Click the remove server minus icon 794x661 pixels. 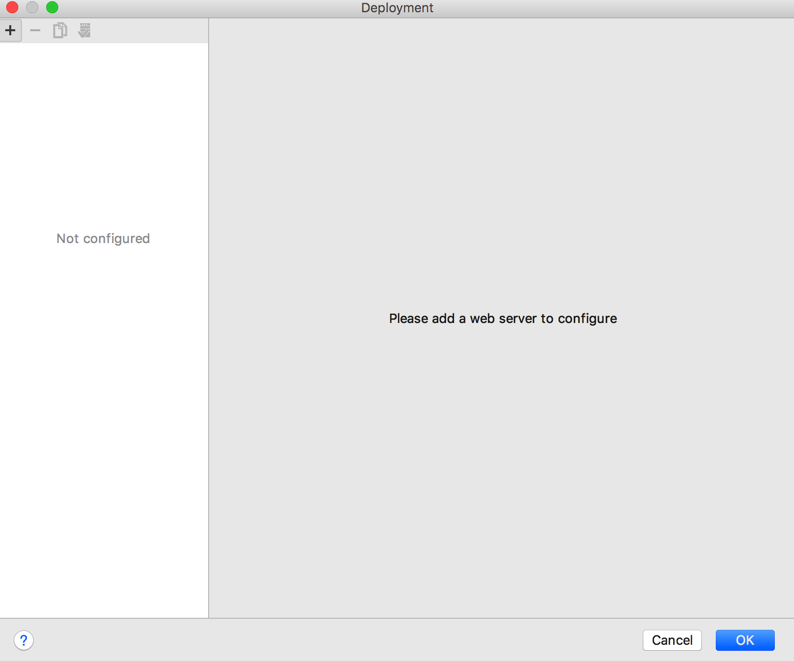pyautogui.click(x=35, y=30)
